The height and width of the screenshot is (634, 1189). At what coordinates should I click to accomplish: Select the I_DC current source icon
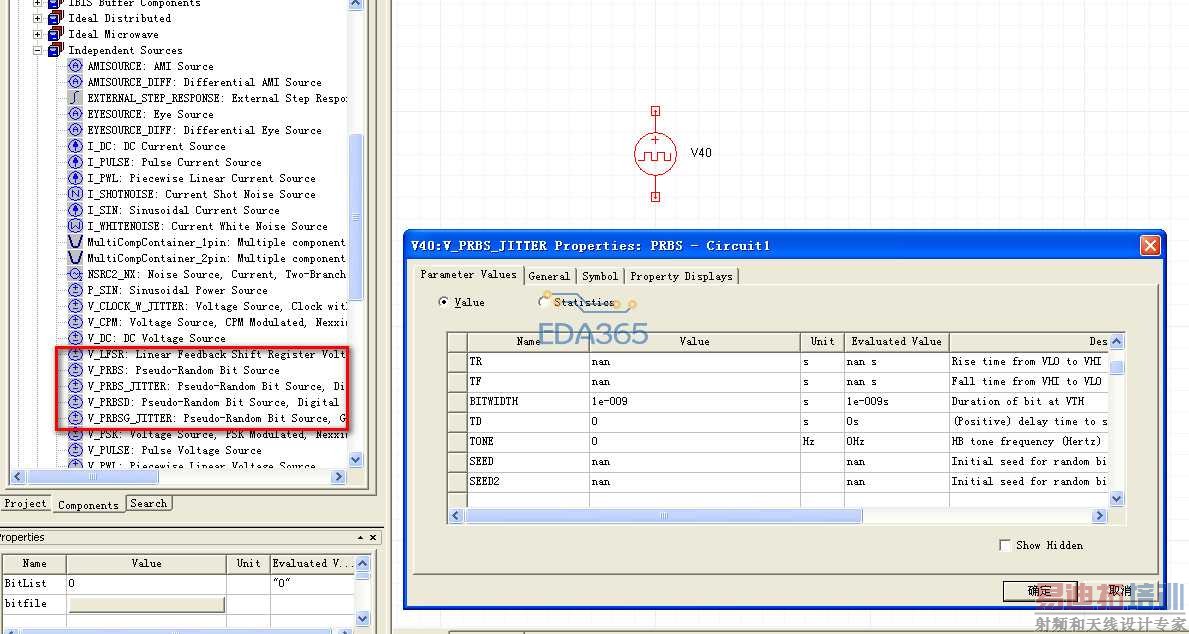click(75, 146)
